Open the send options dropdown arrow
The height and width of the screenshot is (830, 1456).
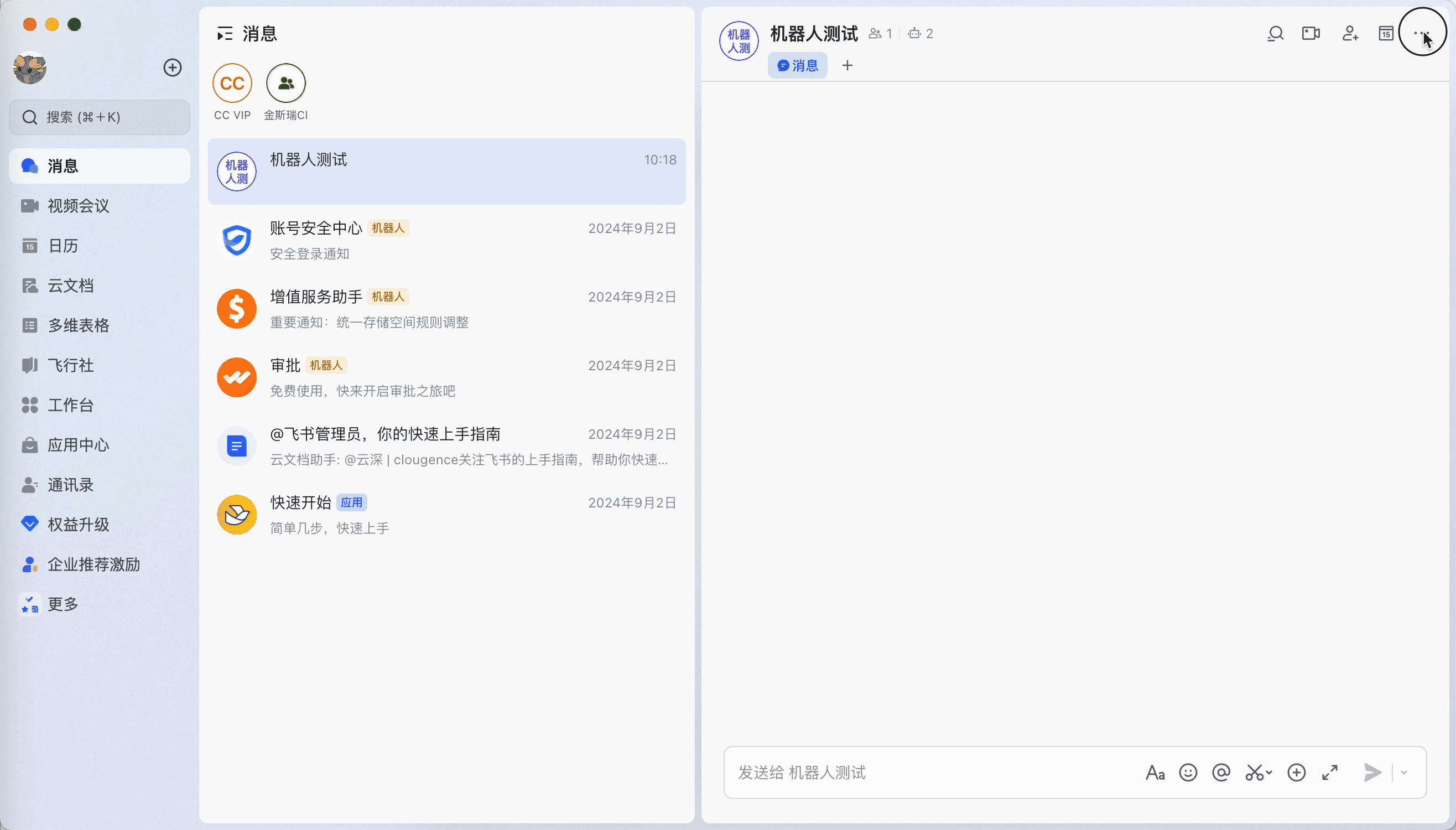point(1403,772)
